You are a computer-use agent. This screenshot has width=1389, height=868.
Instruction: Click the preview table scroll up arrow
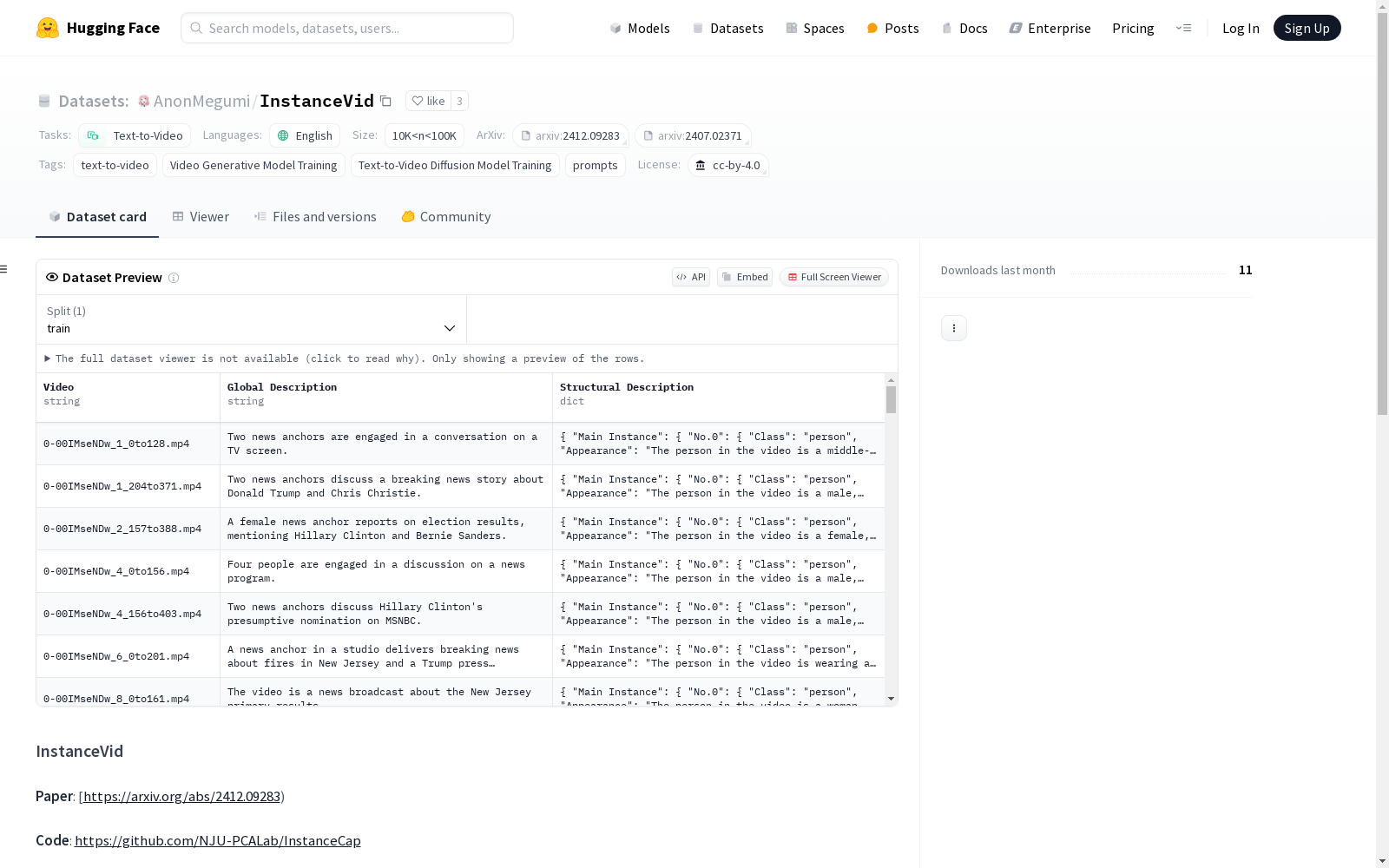tap(891, 380)
